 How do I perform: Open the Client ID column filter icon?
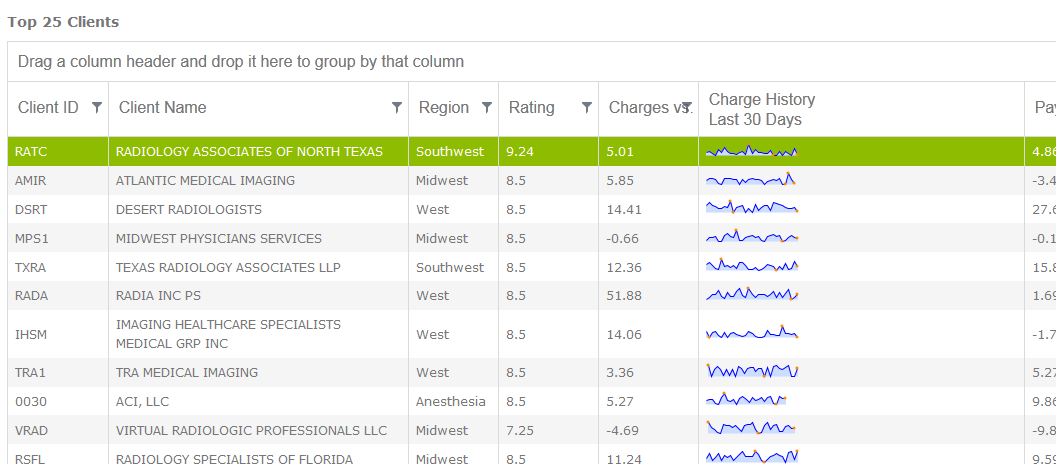click(96, 108)
